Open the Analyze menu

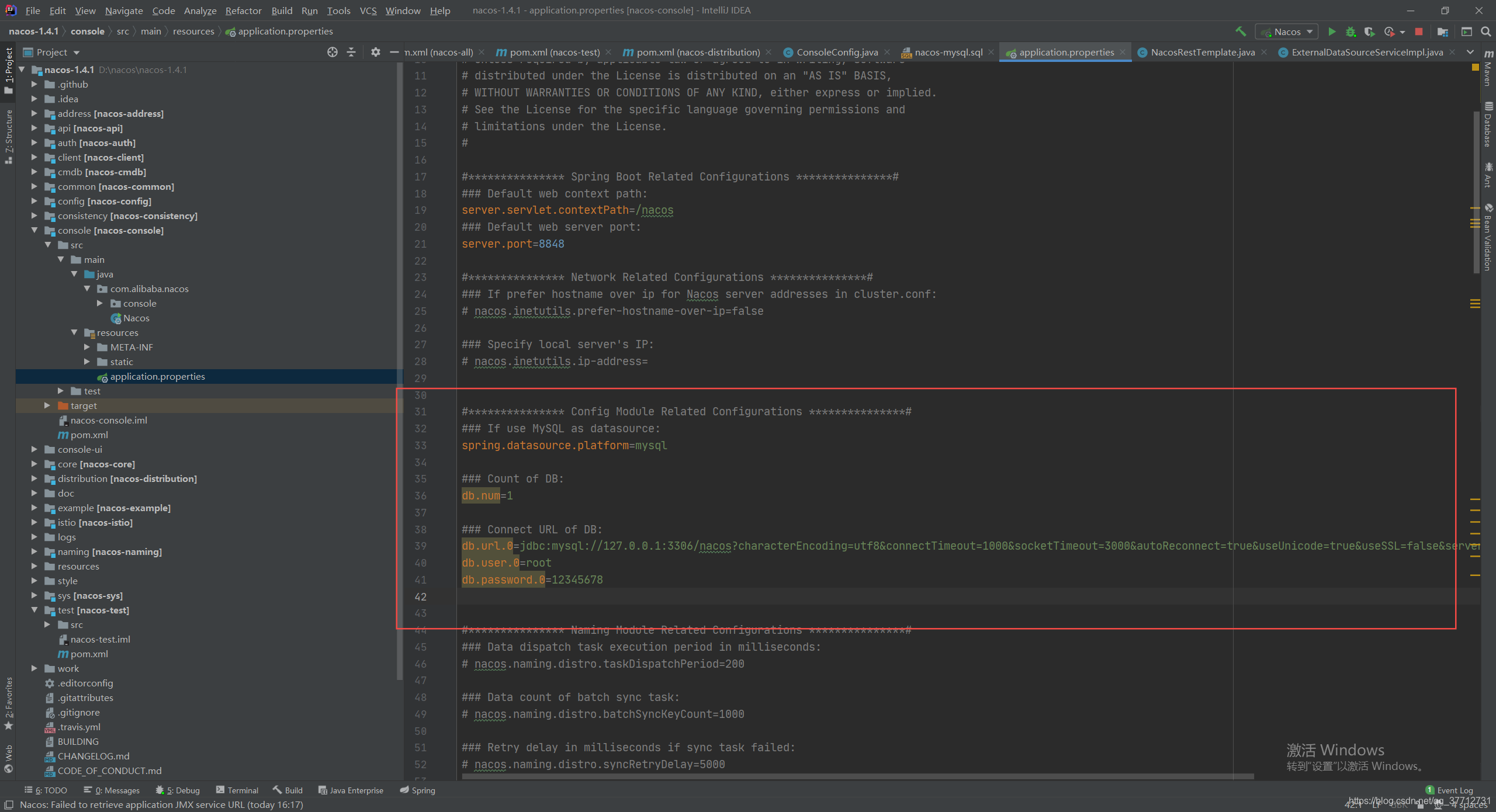200,11
